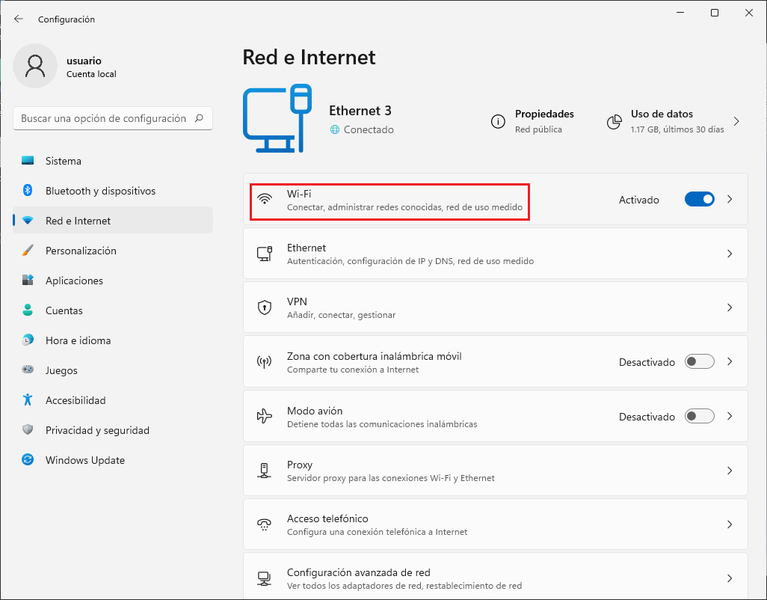Image resolution: width=767 pixels, height=600 pixels.
Task: Click the usuario profile avatar icon
Action: tap(35, 66)
